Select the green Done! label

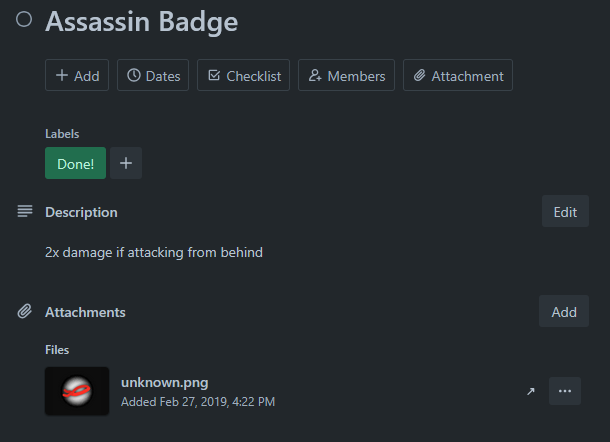click(x=75, y=164)
